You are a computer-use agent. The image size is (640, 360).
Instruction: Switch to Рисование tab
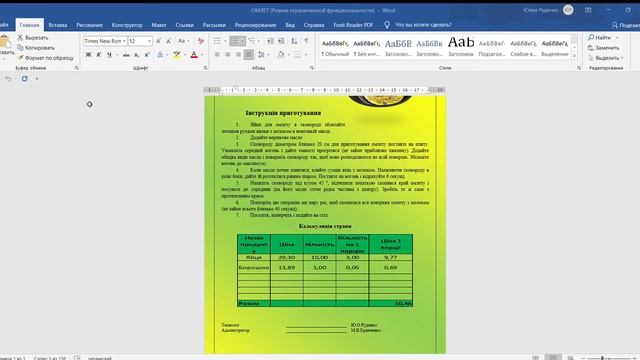89,25
